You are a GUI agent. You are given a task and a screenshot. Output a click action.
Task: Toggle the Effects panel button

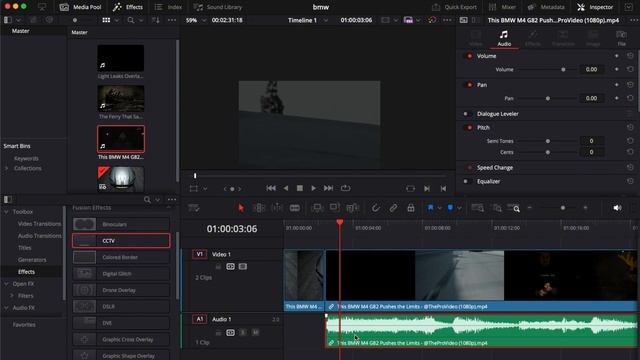(128, 7)
